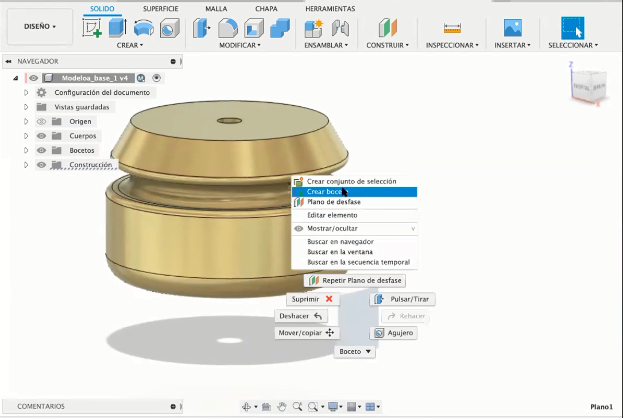The width and height of the screenshot is (623, 418).
Task: Choose the Extrude tool icon
Action: click(x=118, y=28)
